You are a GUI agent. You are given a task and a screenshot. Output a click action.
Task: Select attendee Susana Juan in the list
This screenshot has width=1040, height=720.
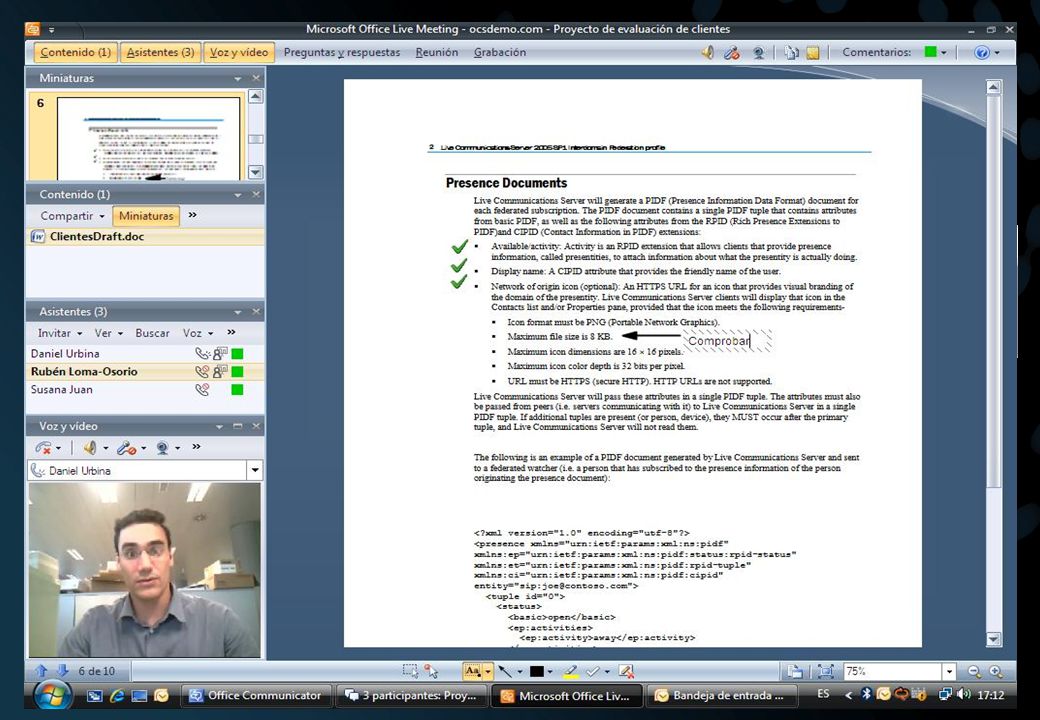pos(145,389)
